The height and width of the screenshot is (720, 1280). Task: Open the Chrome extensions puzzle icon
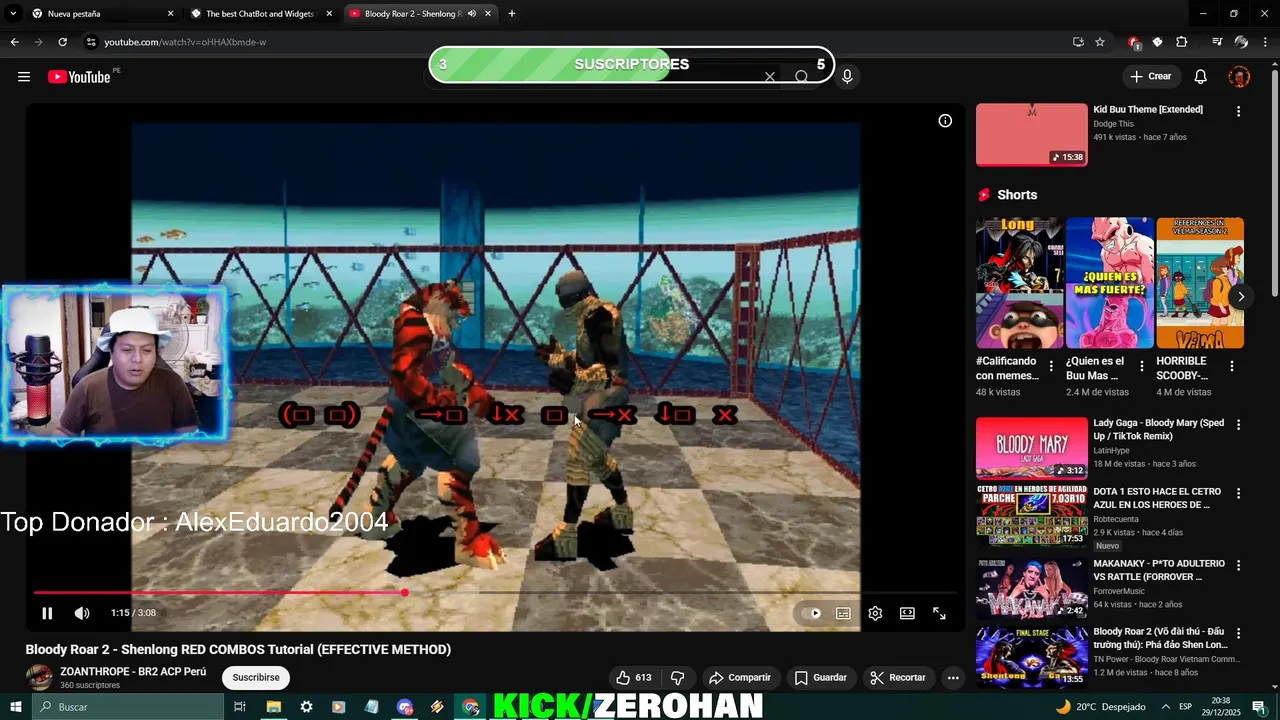click(x=1181, y=42)
